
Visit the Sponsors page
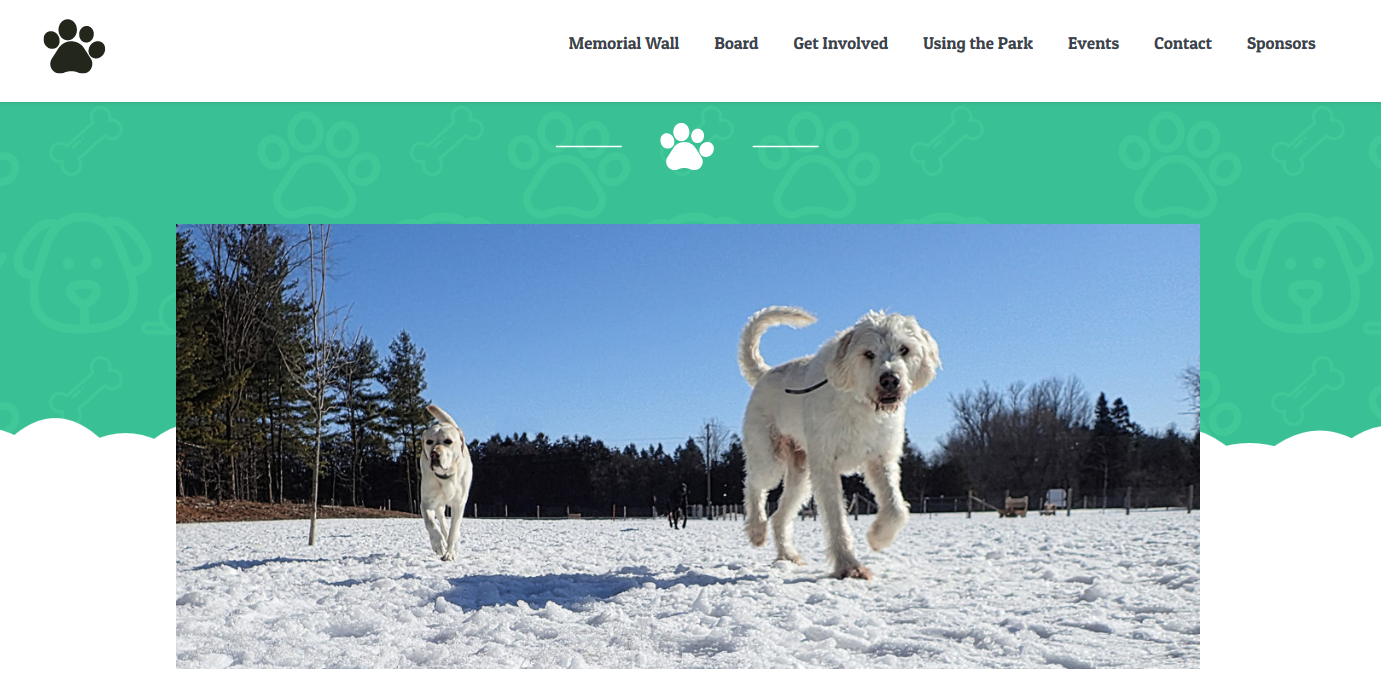click(1281, 44)
